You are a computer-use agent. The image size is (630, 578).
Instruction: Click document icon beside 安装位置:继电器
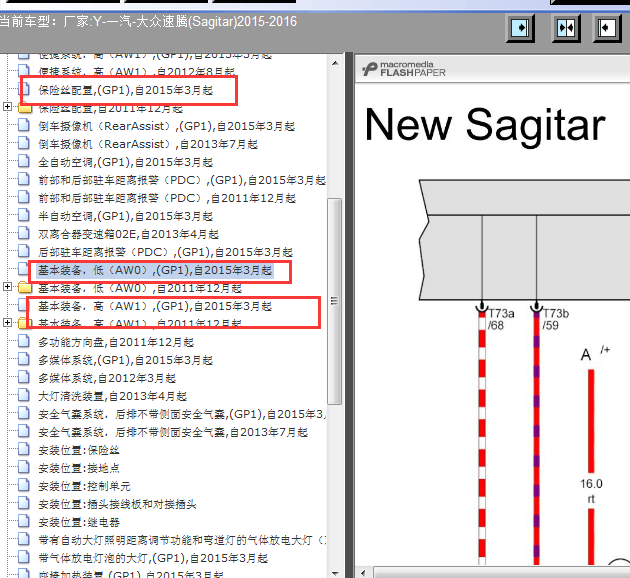[24, 522]
